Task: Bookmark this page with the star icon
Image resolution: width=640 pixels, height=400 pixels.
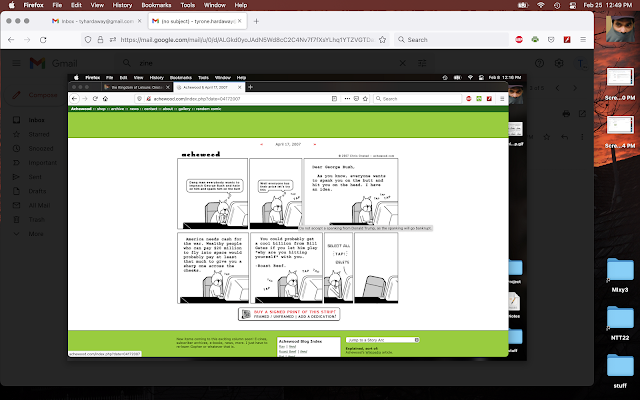Action: [x=382, y=40]
